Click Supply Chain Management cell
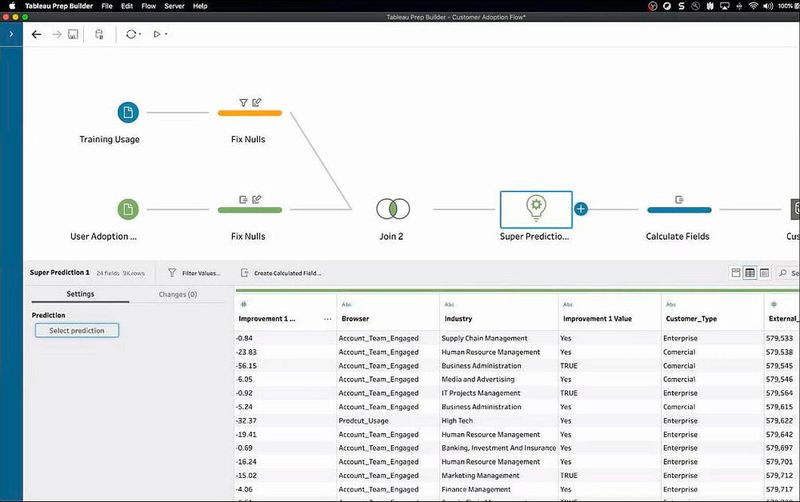 tap(485, 338)
